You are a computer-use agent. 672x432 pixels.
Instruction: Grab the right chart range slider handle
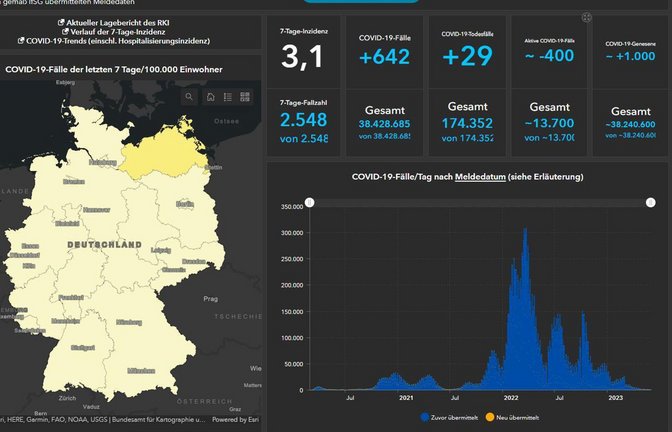(x=651, y=202)
